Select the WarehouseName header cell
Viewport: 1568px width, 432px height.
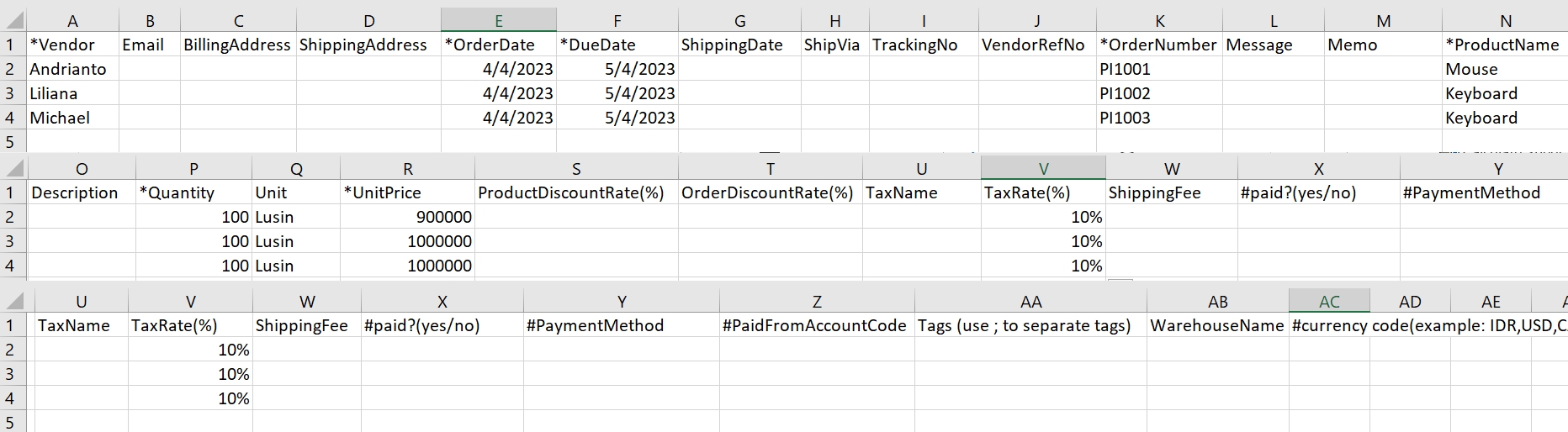(x=1217, y=325)
